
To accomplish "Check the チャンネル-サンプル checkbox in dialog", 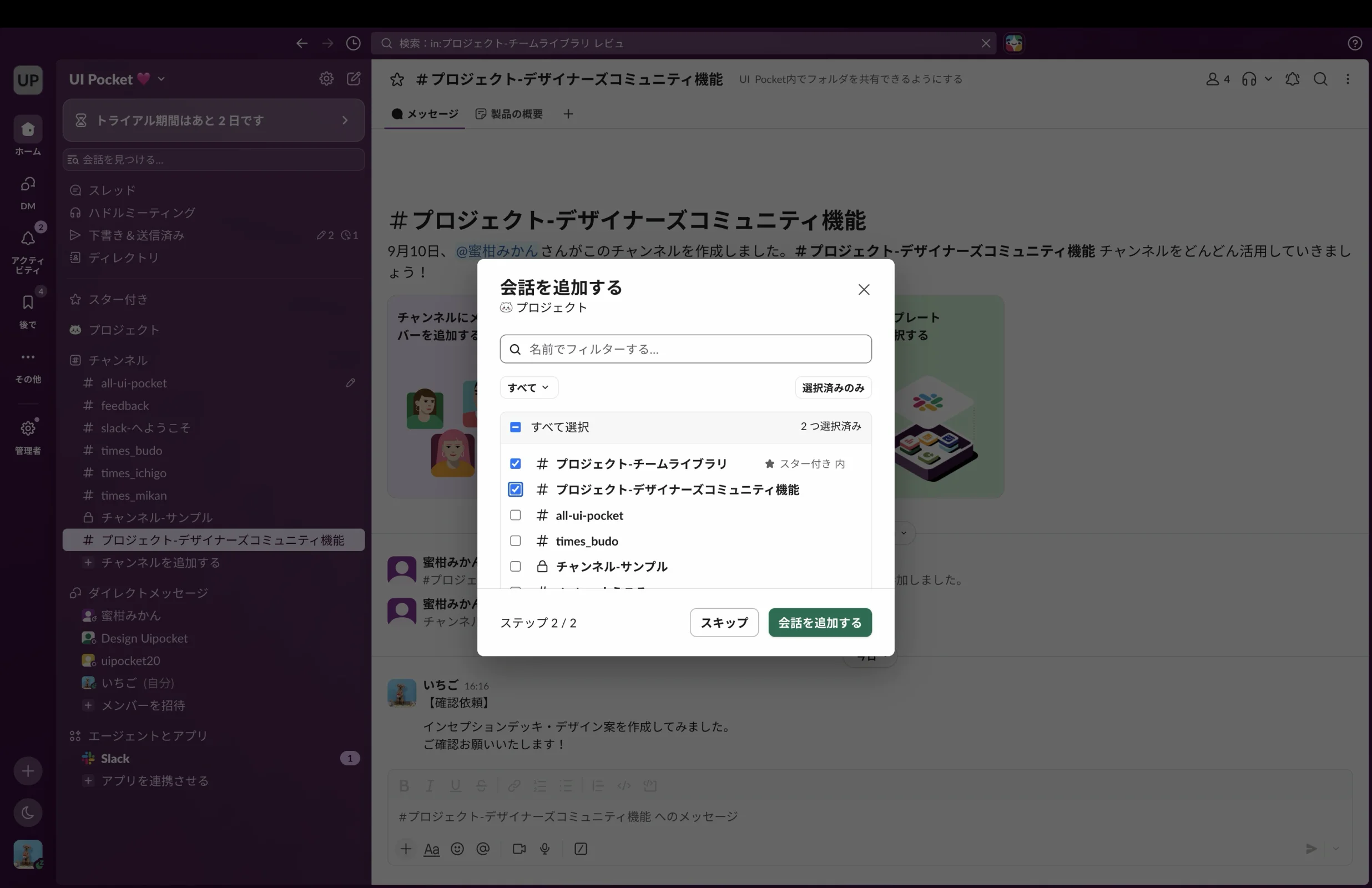I will (516, 566).
